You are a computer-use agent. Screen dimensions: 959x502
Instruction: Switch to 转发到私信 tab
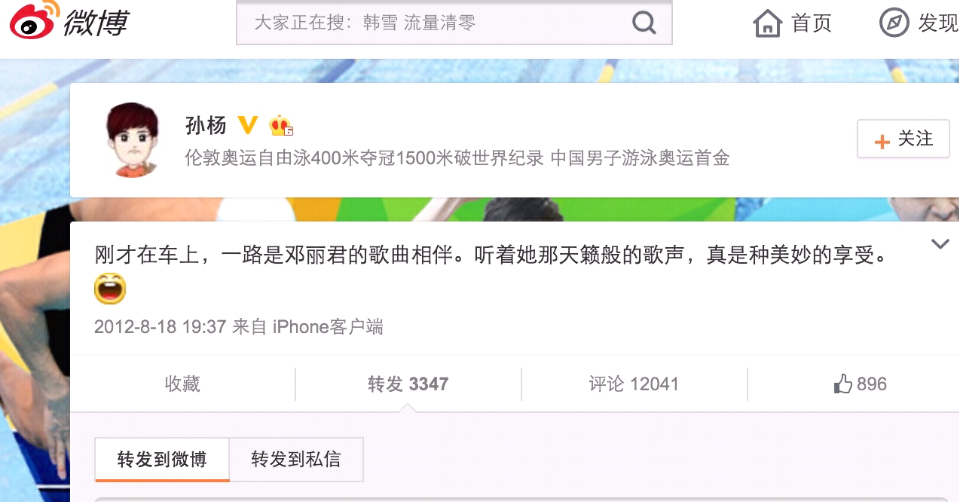[x=296, y=459]
